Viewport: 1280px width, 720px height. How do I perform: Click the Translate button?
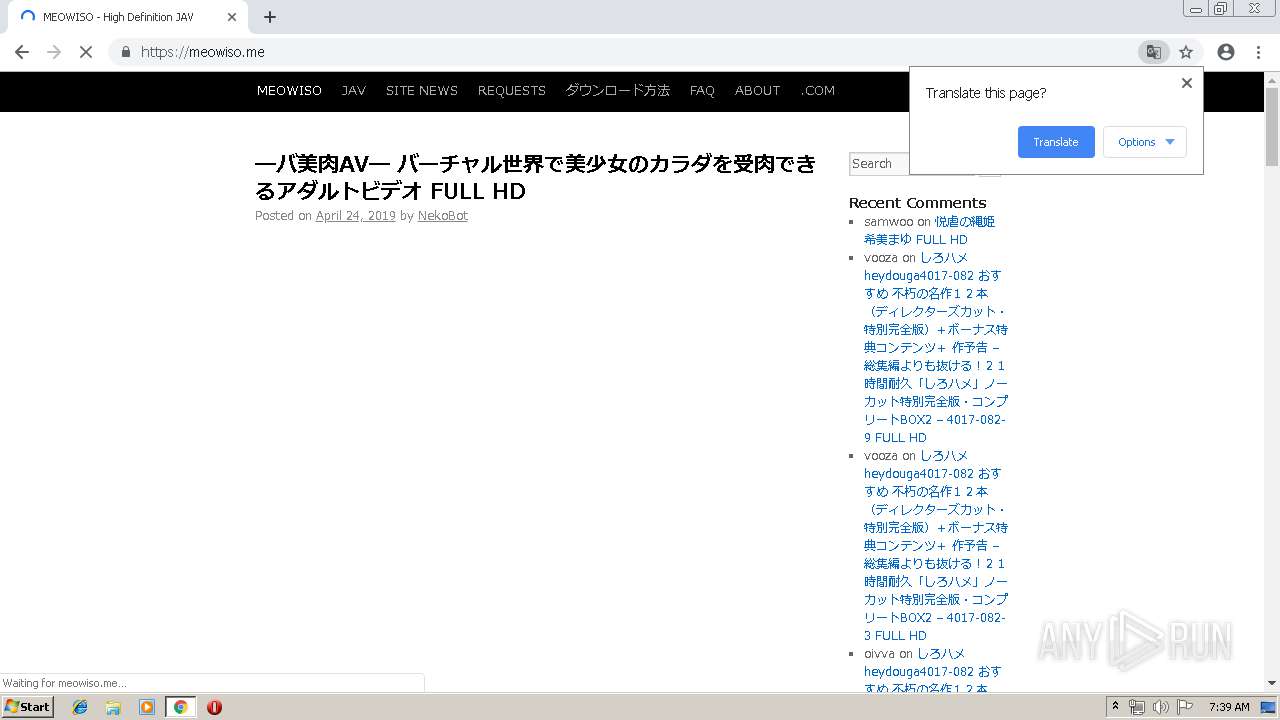pos(1056,142)
